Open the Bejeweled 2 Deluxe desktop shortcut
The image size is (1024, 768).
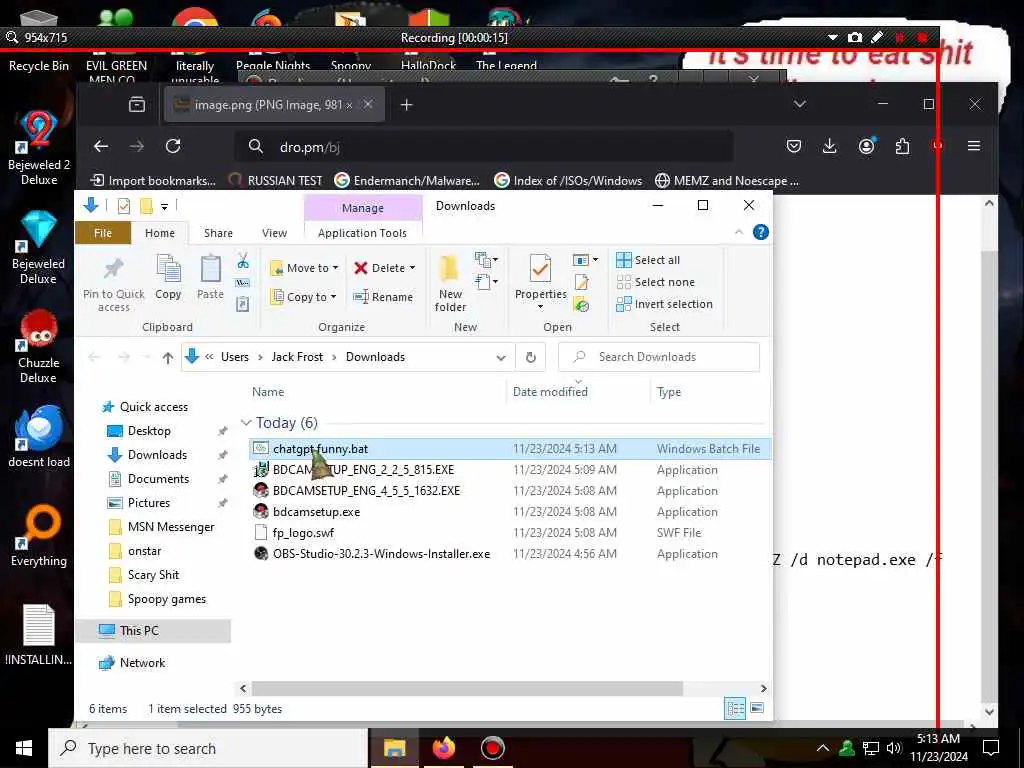pos(39,148)
